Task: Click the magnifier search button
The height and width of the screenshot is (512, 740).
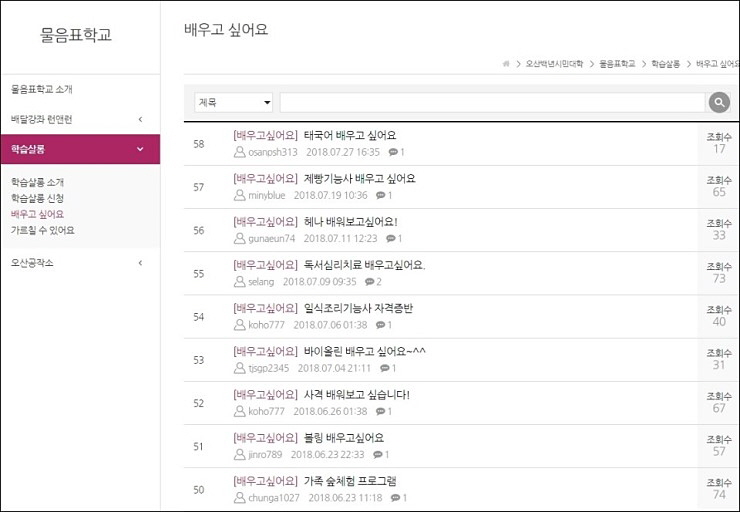Action: [x=718, y=102]
